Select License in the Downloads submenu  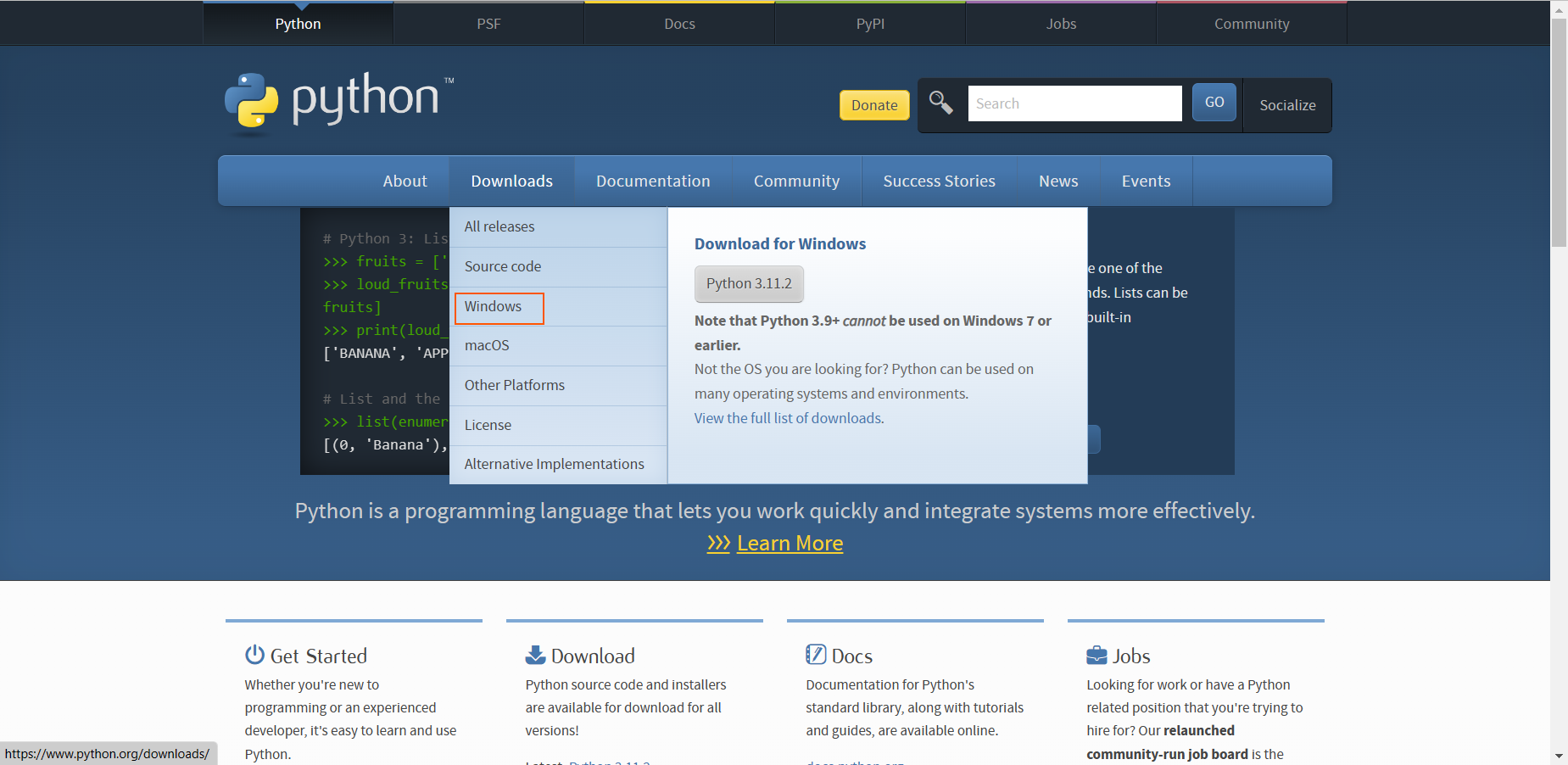click(x=558, y=425)
